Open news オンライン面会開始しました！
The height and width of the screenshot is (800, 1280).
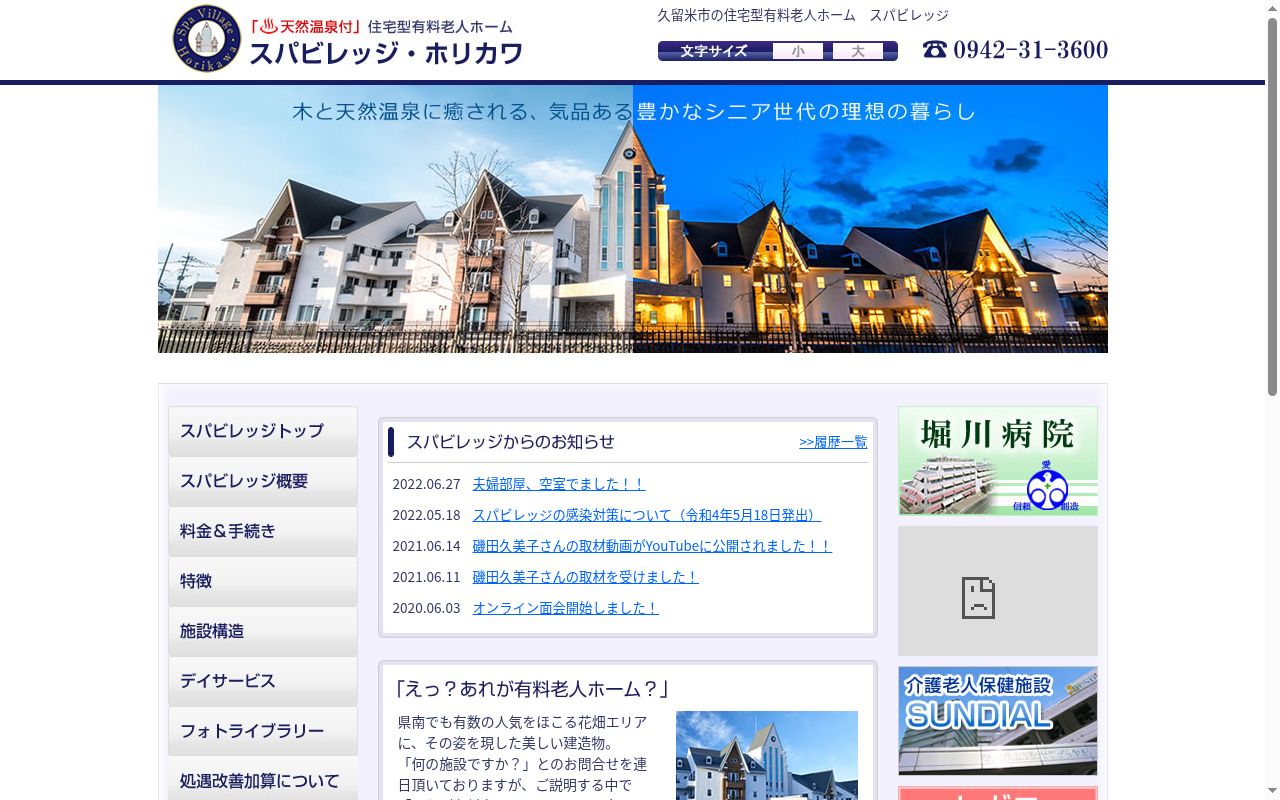pyautogui.click(x=566, y=608)
